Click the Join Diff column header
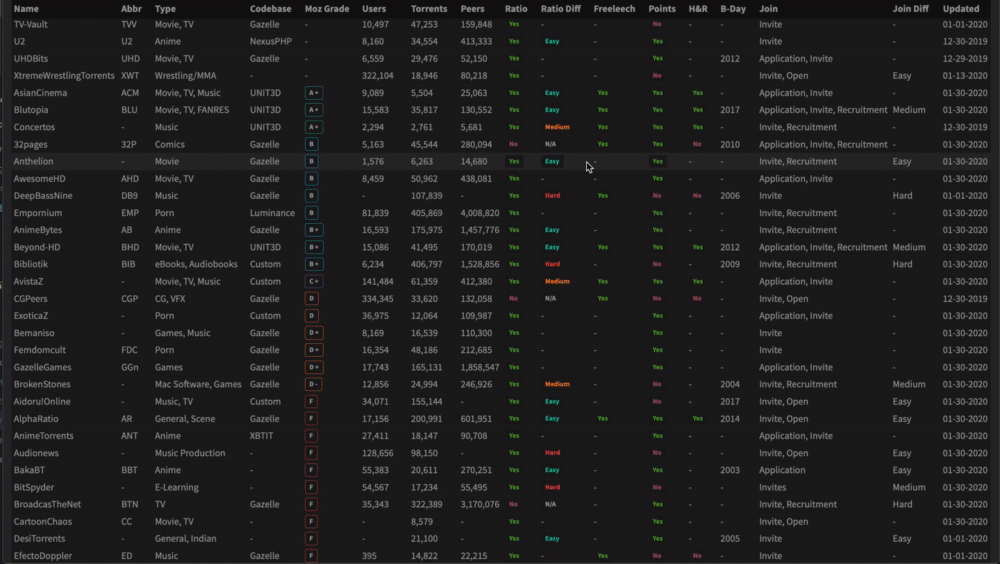The image size is (1000, 564). pyautogui.click(x=911, y=9)
